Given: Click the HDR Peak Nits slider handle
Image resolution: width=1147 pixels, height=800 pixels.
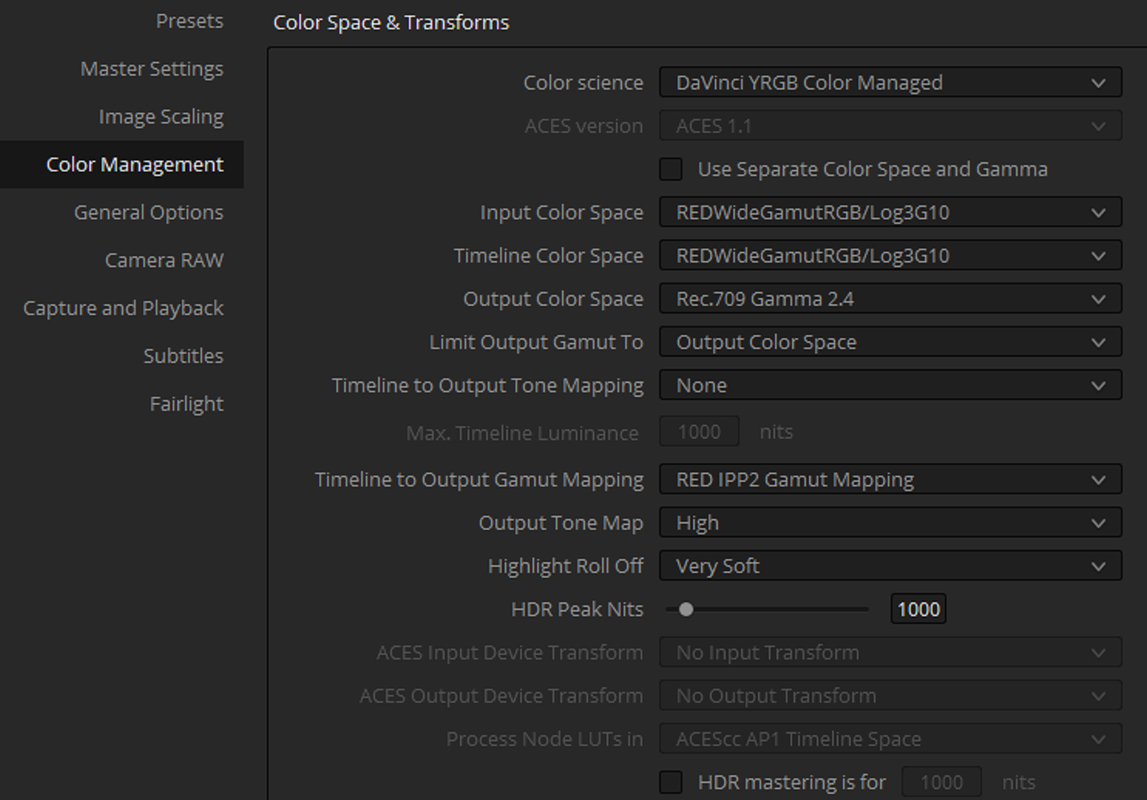Looking at the screenshot, I should click(685, 609).
